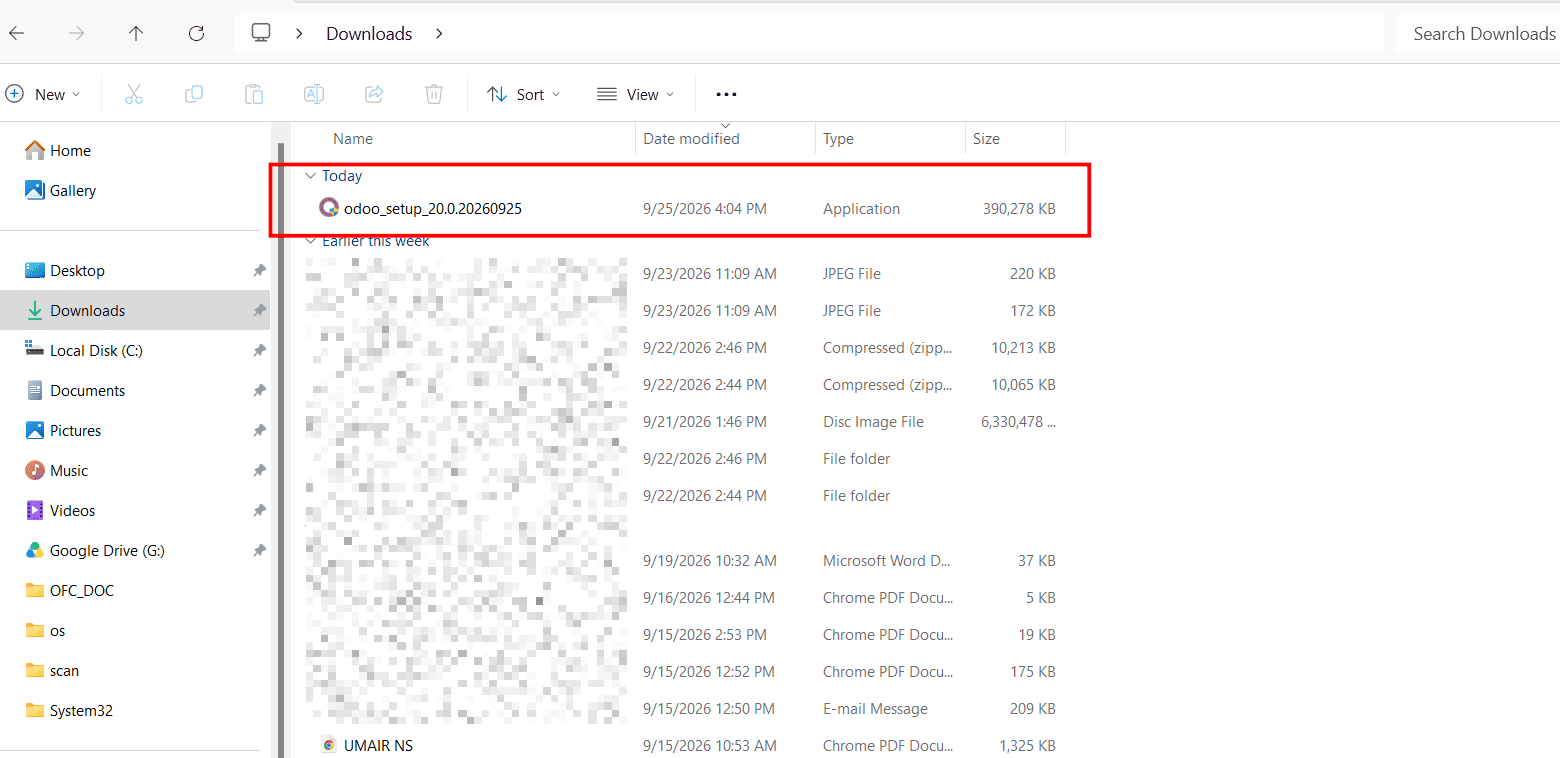Unpin Desktop using its pin icon
The height and width of the screenshot is (758, 1560).
pos(259,270)
